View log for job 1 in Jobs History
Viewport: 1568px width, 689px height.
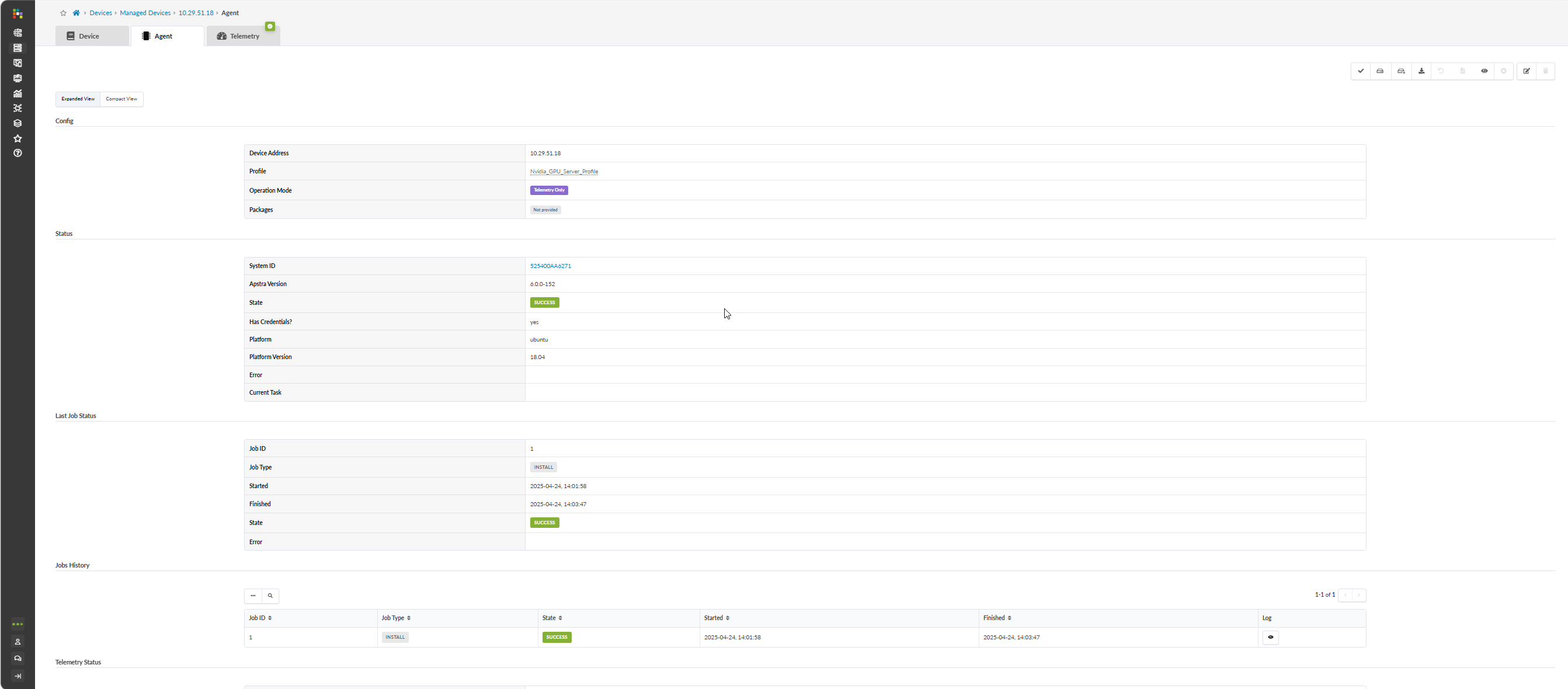tap(1270, 637)
